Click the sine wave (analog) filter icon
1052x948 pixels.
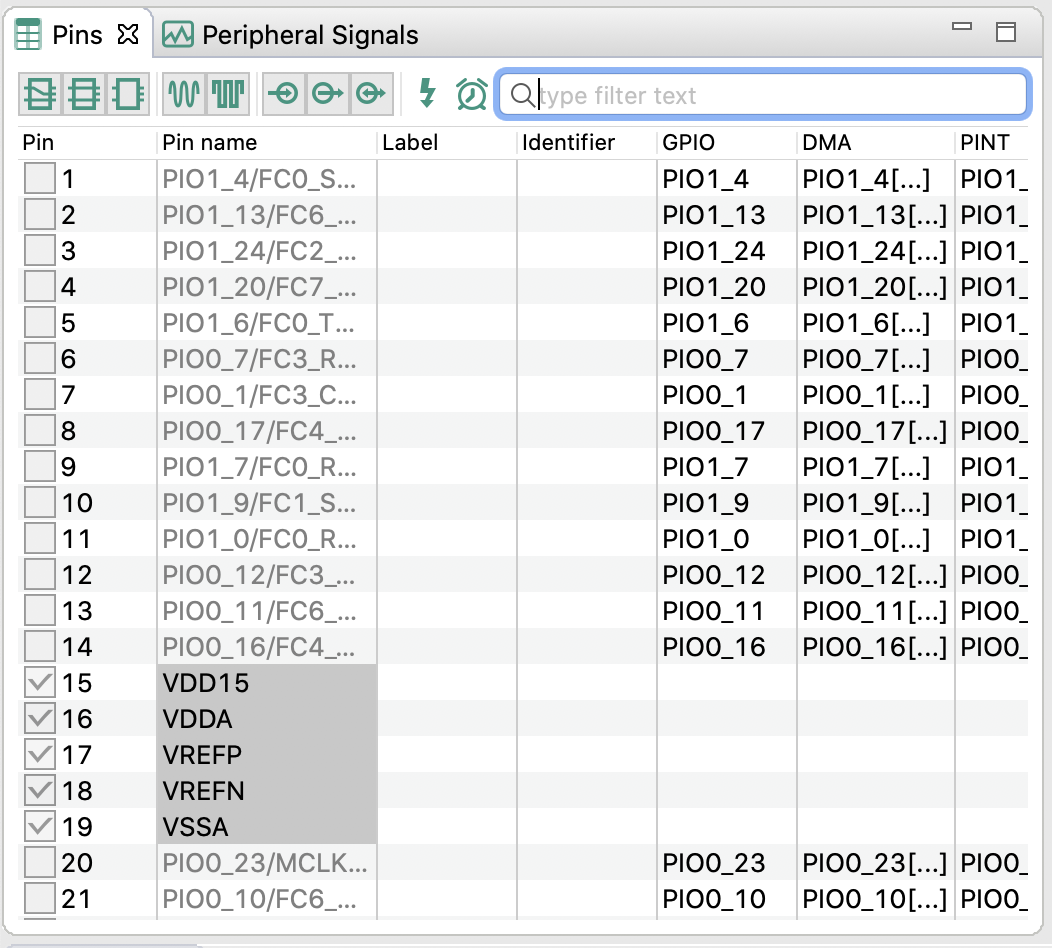click(x=183, y=94)
